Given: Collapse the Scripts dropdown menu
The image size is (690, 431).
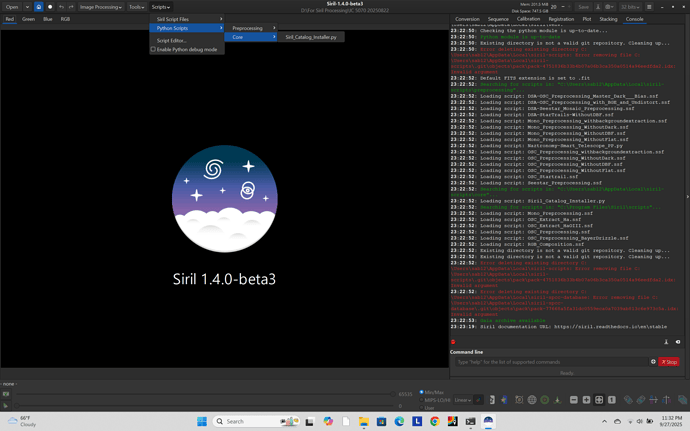Looking at the screenshot, I should pos(161,7).
